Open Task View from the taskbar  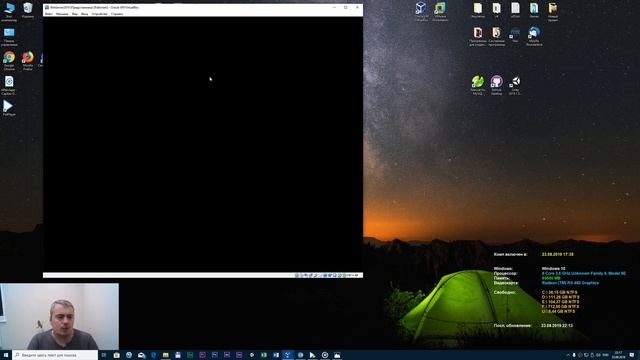point(104,355)
